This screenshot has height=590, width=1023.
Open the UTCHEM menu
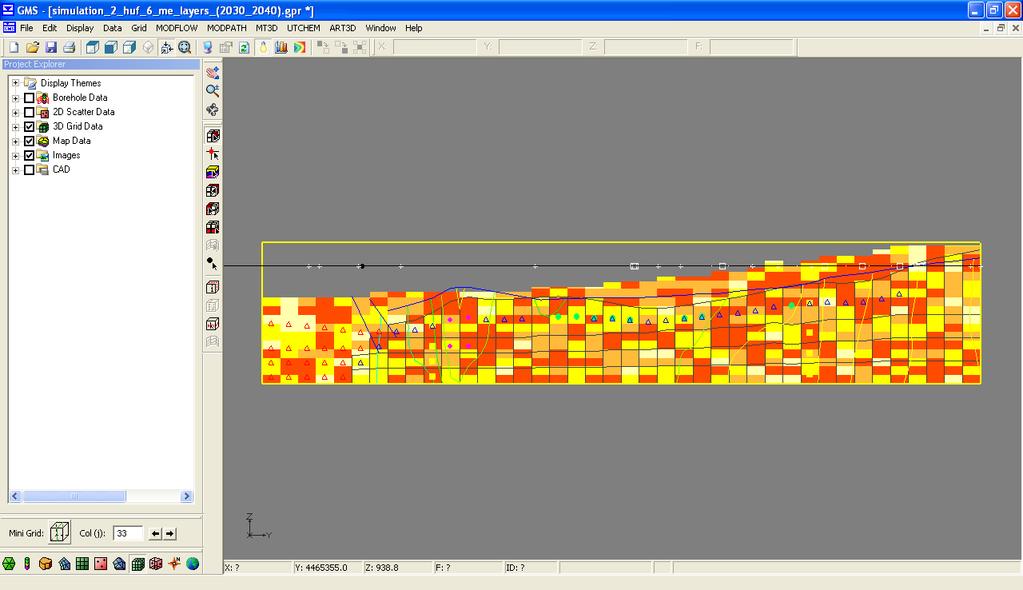[x=303, y=28]
